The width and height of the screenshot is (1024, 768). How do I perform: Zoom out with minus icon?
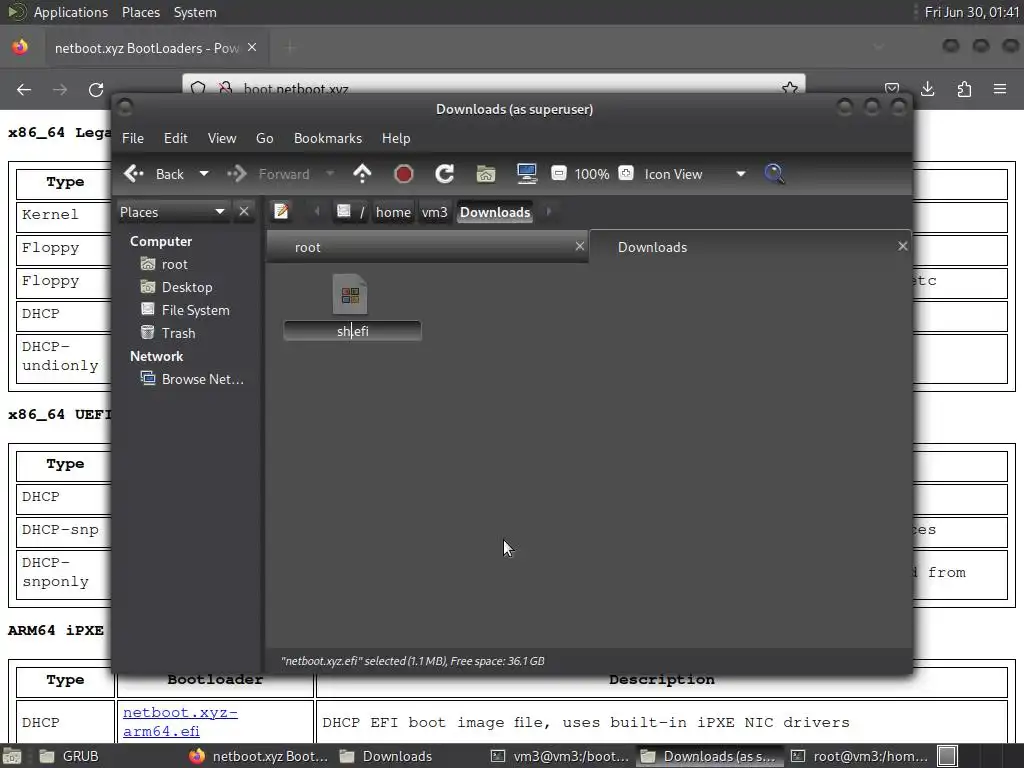pos(558,173)
